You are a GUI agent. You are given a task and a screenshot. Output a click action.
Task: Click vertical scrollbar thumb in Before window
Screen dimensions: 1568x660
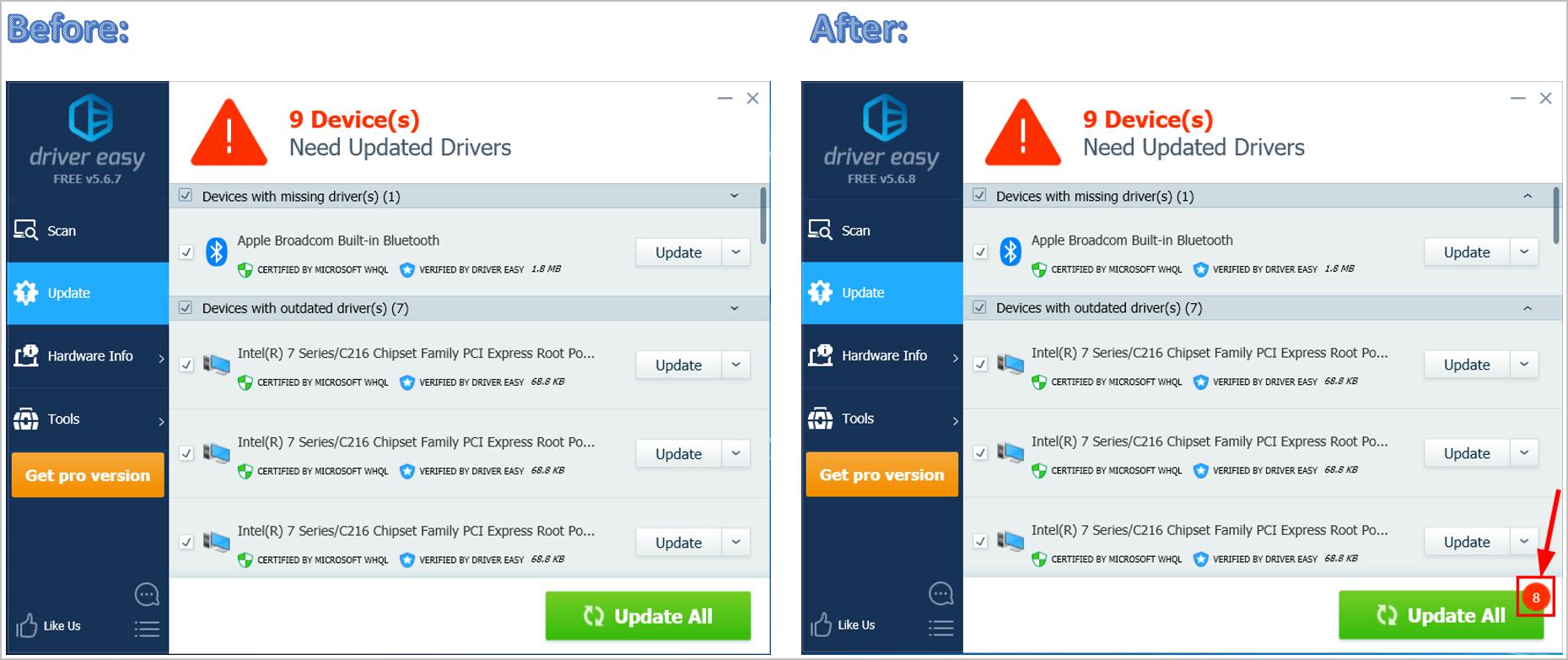click(762, 215)
